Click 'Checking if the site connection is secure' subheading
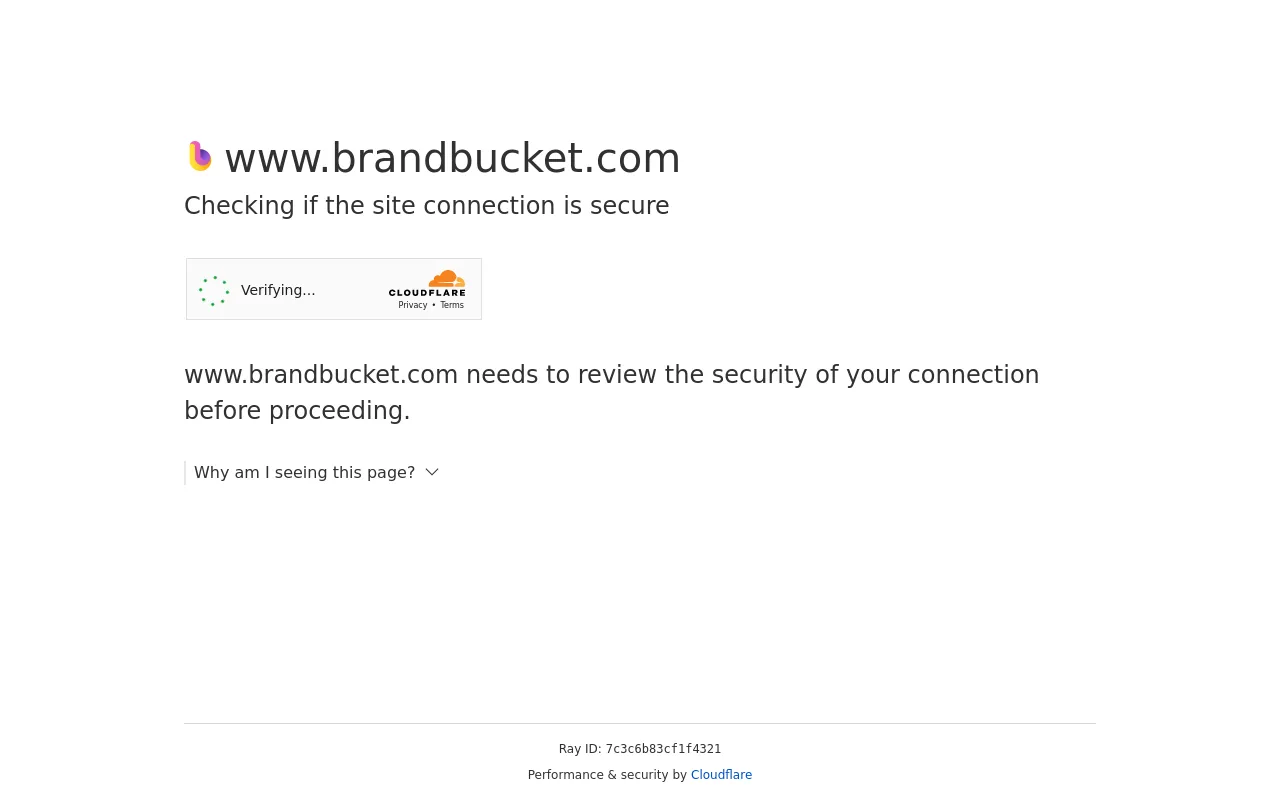This screenshot has width=1280, height=800. pyautogui.click(x=427, y=206)
